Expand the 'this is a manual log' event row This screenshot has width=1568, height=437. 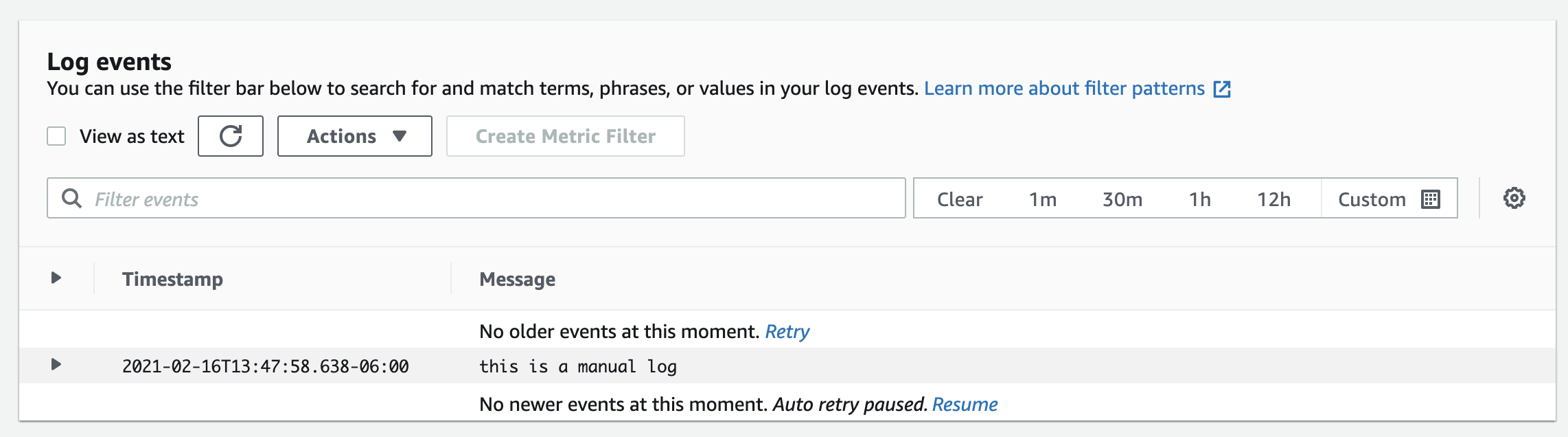[x=56, y=365]
